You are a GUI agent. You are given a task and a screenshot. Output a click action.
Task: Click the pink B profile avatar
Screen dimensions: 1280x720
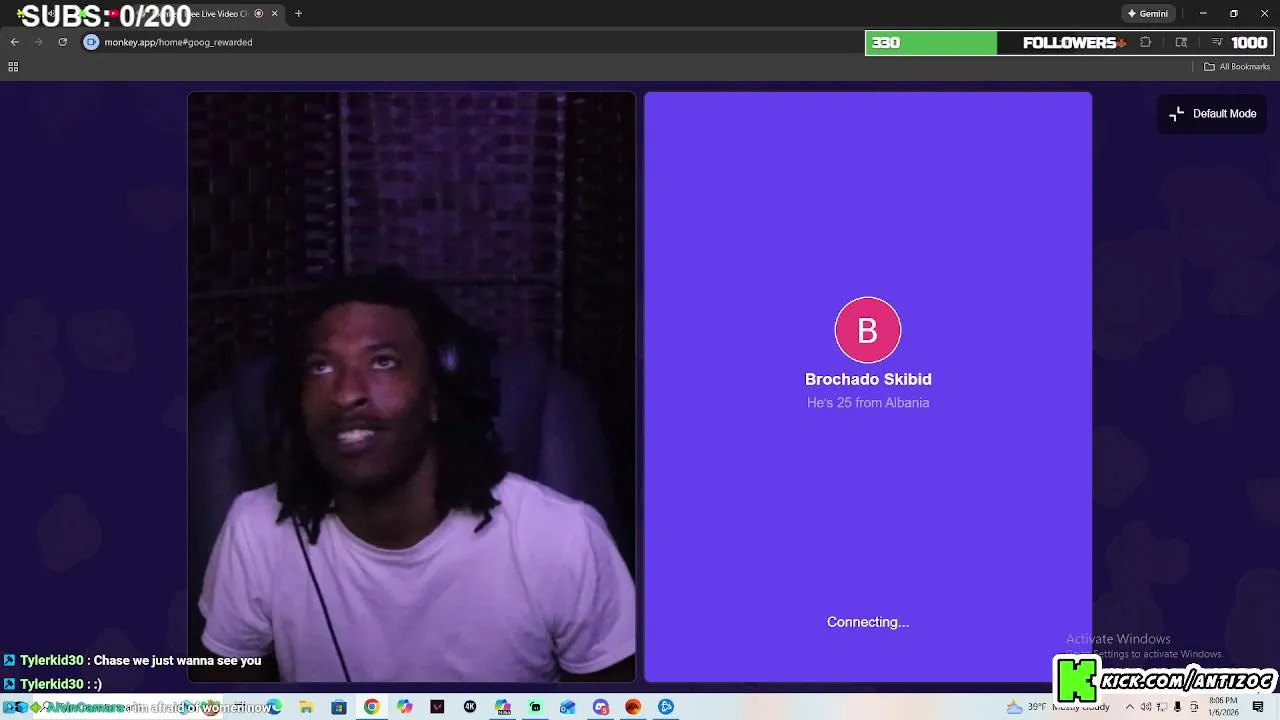868,330
